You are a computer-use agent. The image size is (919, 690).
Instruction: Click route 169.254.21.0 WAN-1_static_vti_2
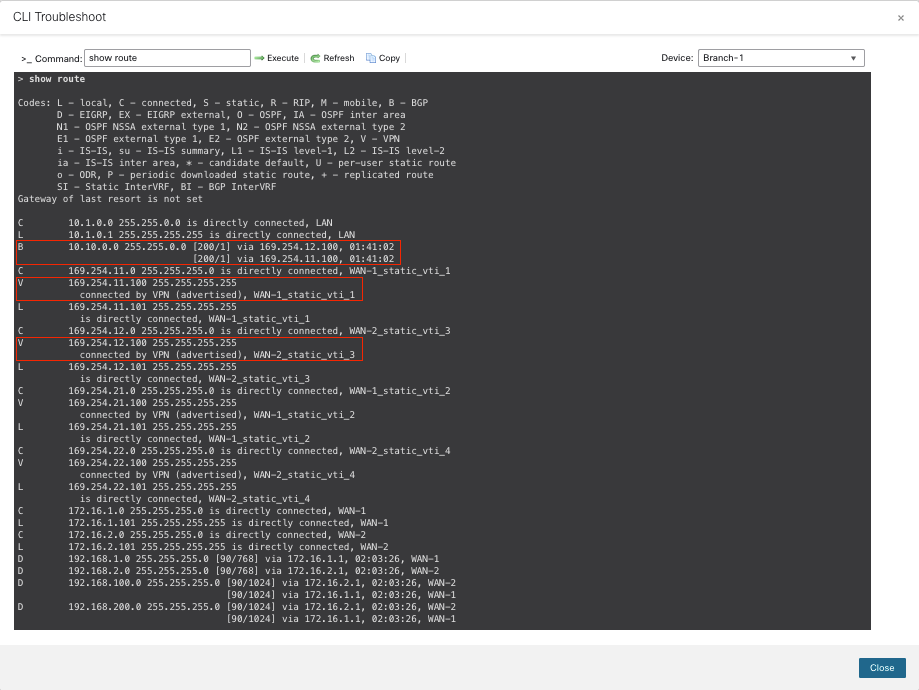[234, 391]
